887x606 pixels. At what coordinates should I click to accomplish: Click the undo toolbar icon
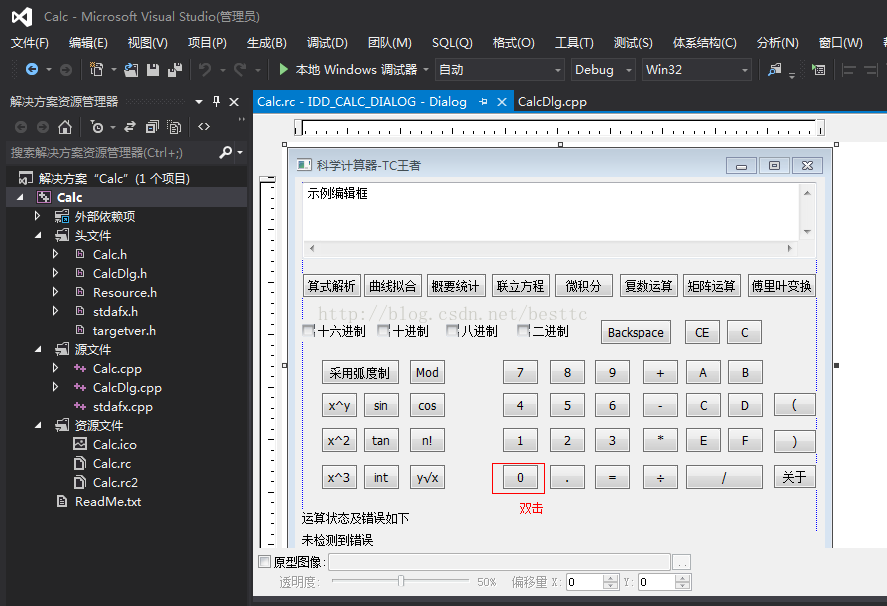coord(205,70)
